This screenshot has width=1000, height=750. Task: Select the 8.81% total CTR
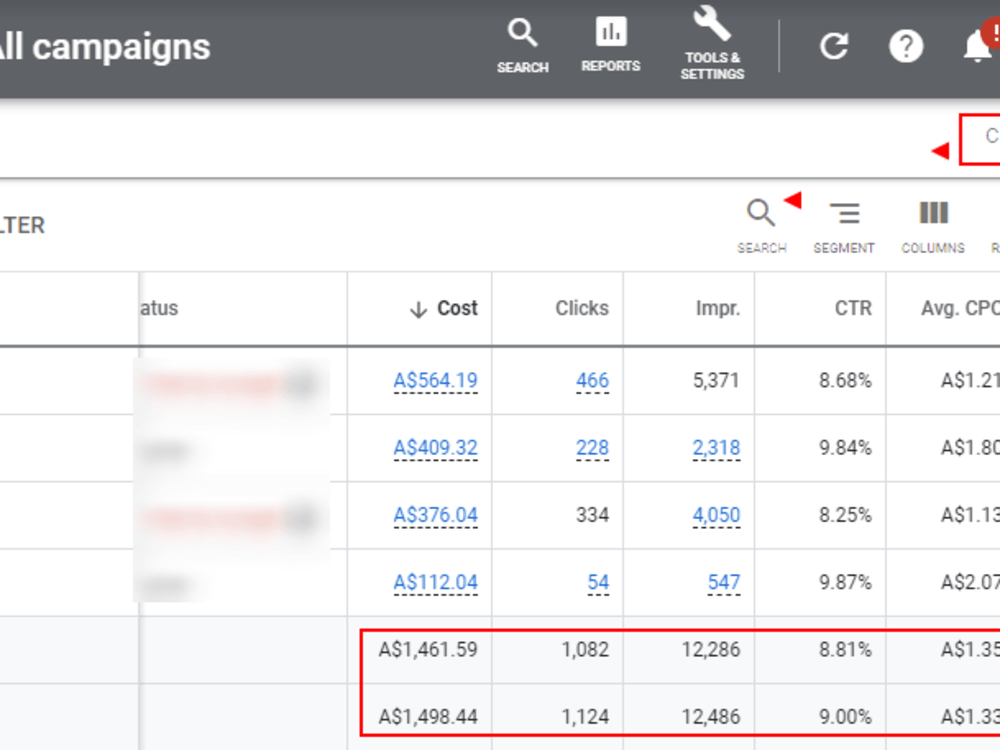845,650
